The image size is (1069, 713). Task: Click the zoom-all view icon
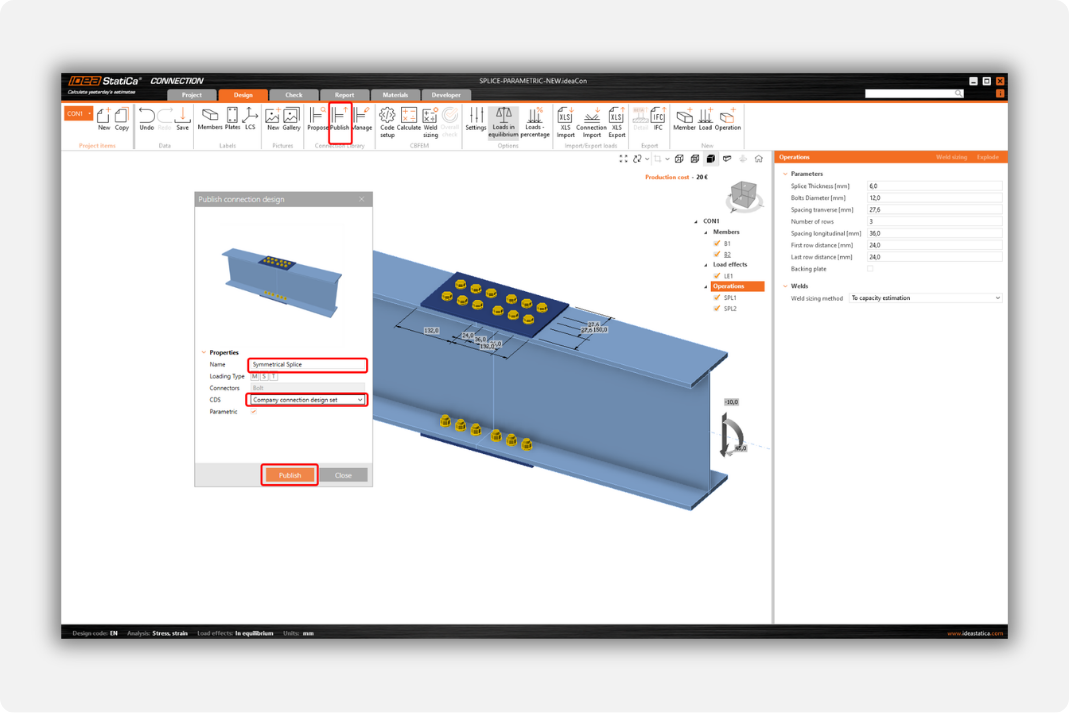click(623, 158)
